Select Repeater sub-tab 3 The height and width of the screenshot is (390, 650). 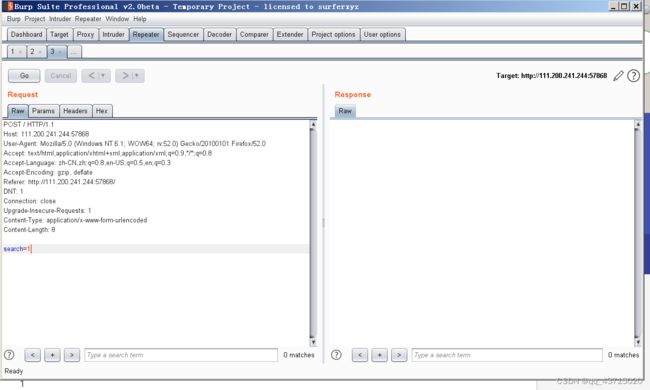pyautogui.click(x=53, y=52)
